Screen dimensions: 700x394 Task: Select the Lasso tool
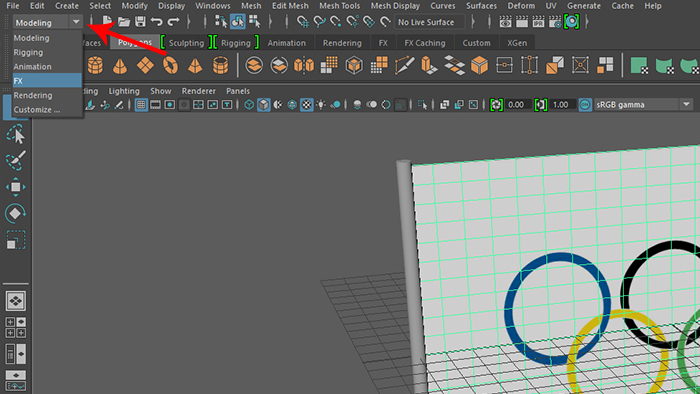tap(16, 134)
